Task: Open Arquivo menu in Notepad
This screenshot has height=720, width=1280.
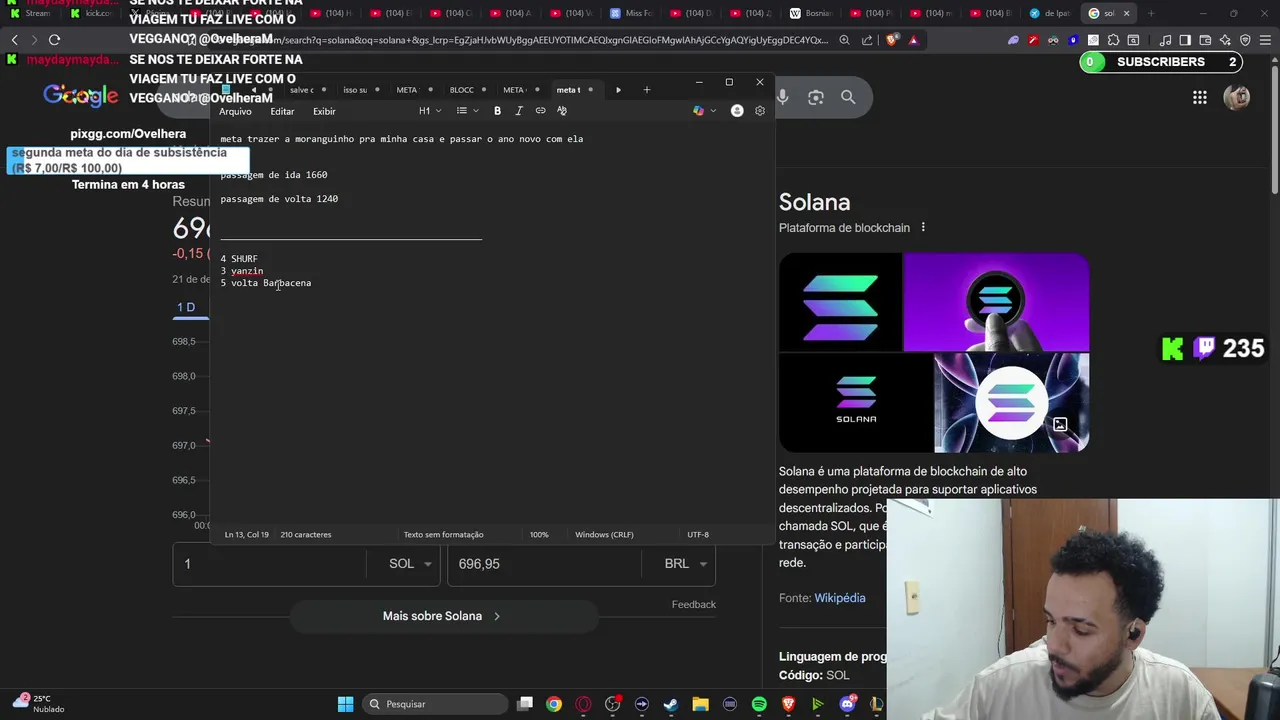Action: point(236,111)
